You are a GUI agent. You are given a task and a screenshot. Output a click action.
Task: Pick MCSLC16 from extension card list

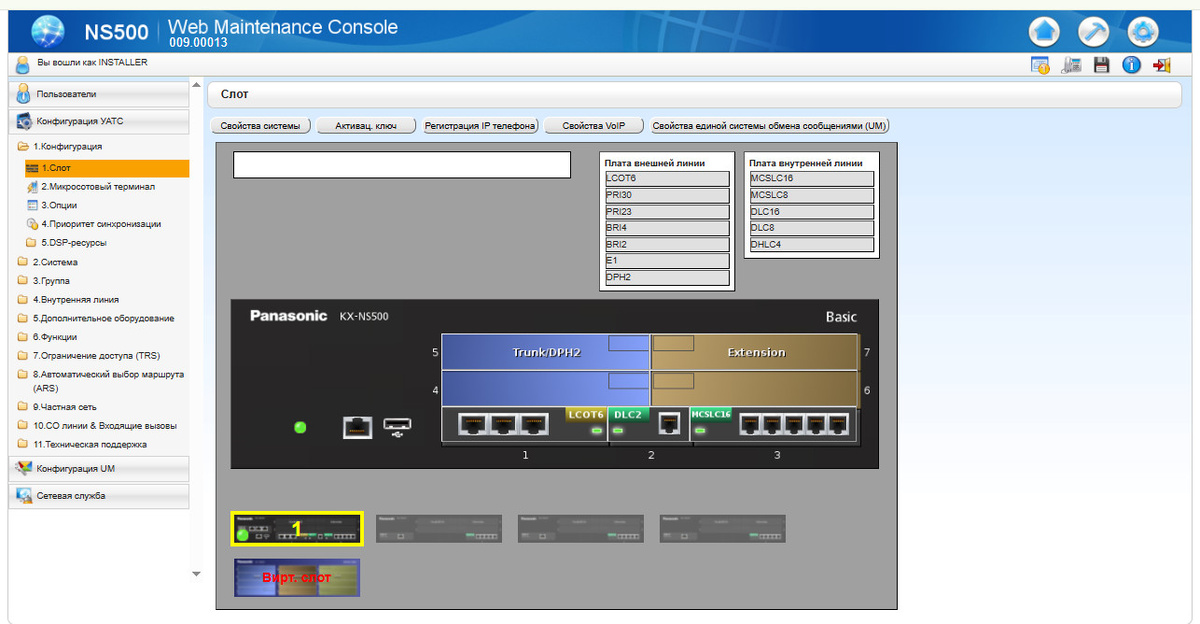tap(812, 179)
